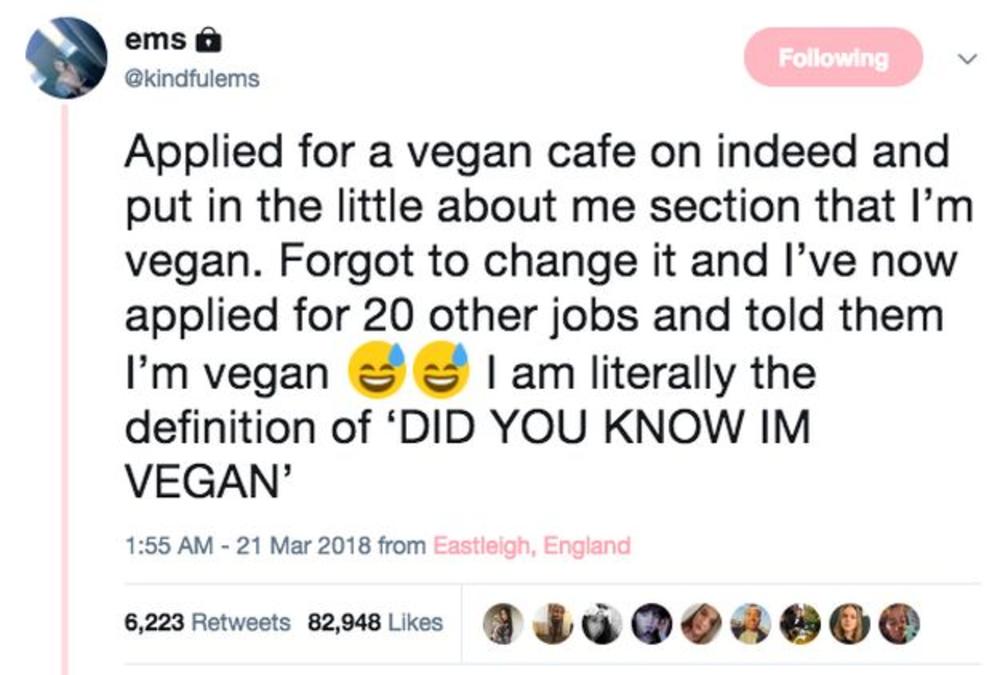Open the black-and-white liker avatar
This screenshot has height=675, width=1000.
pos(602,623)
